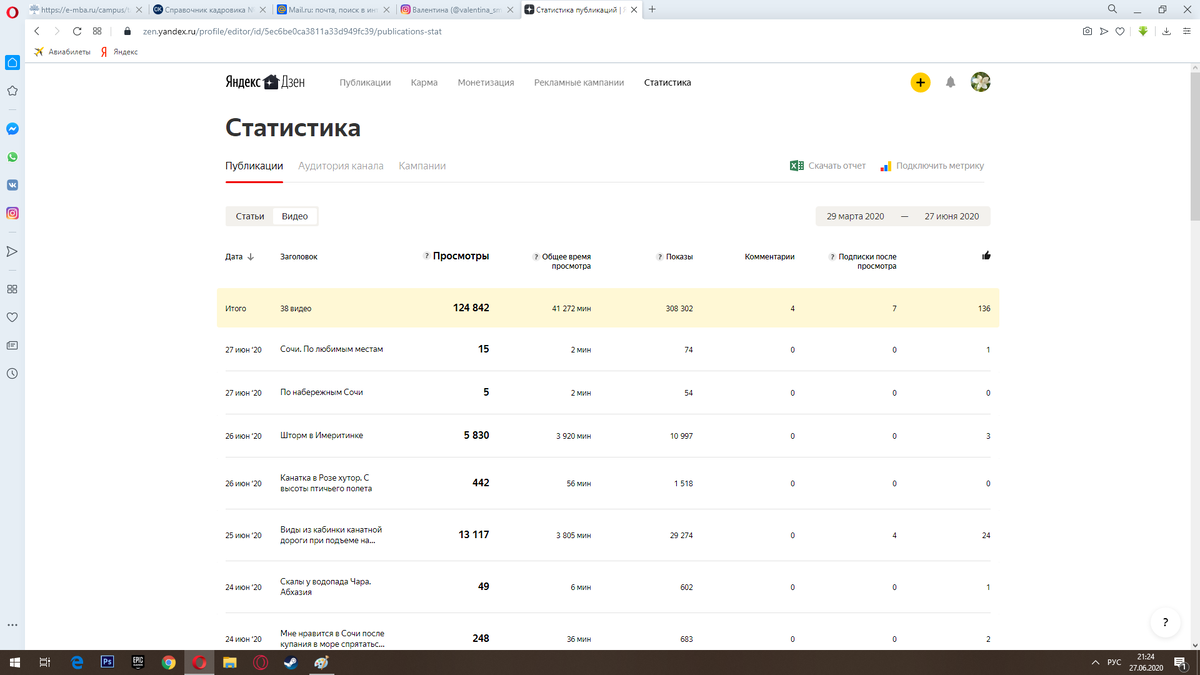
Task: Open the Публикации menu item in header
Action: pyautogui.click(x=365, y=83)
